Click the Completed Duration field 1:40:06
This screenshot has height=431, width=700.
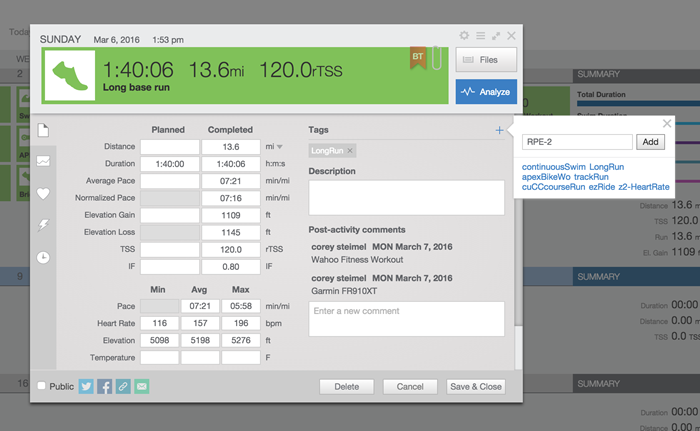click(x=231, y=164)
